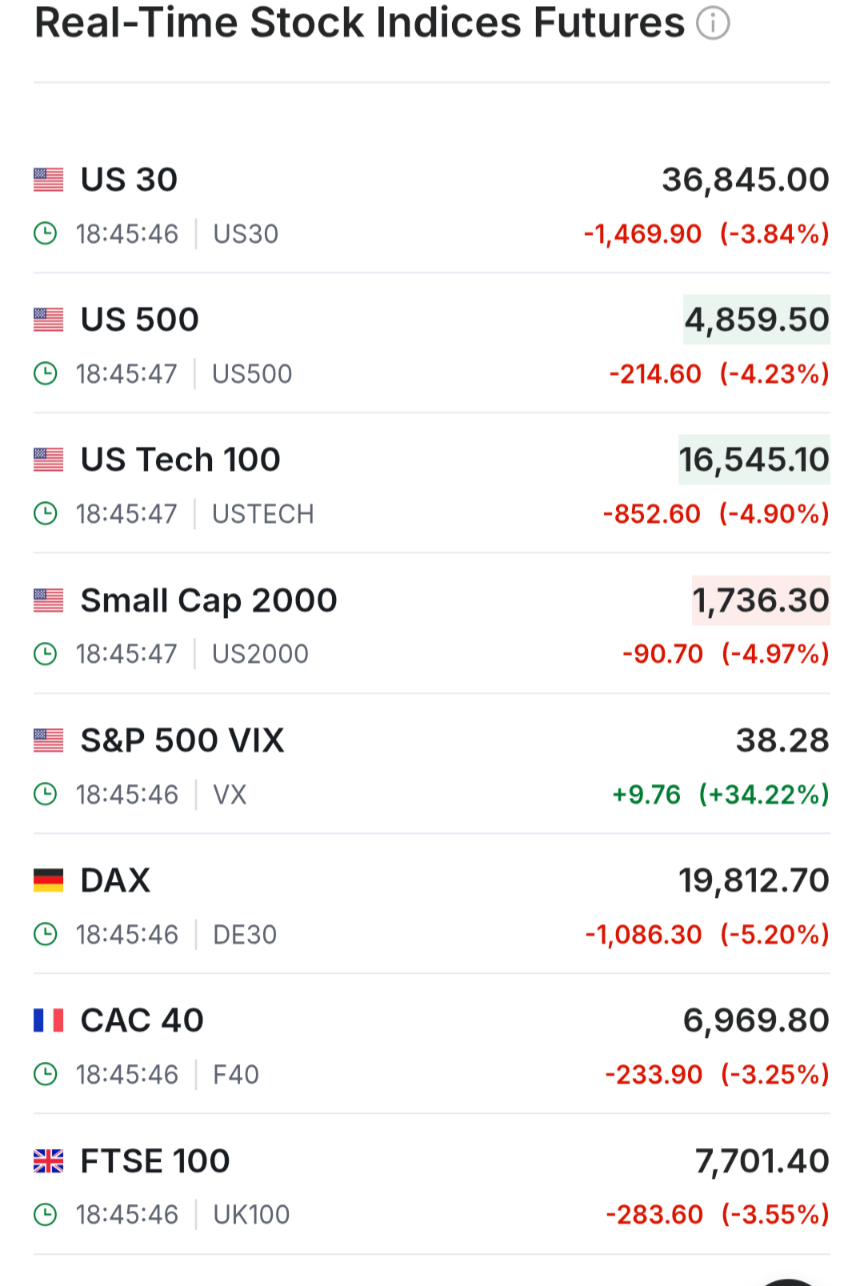Click the German flag icon beside DAX
The image size is (864, 1286).
(x=48, y=881)
